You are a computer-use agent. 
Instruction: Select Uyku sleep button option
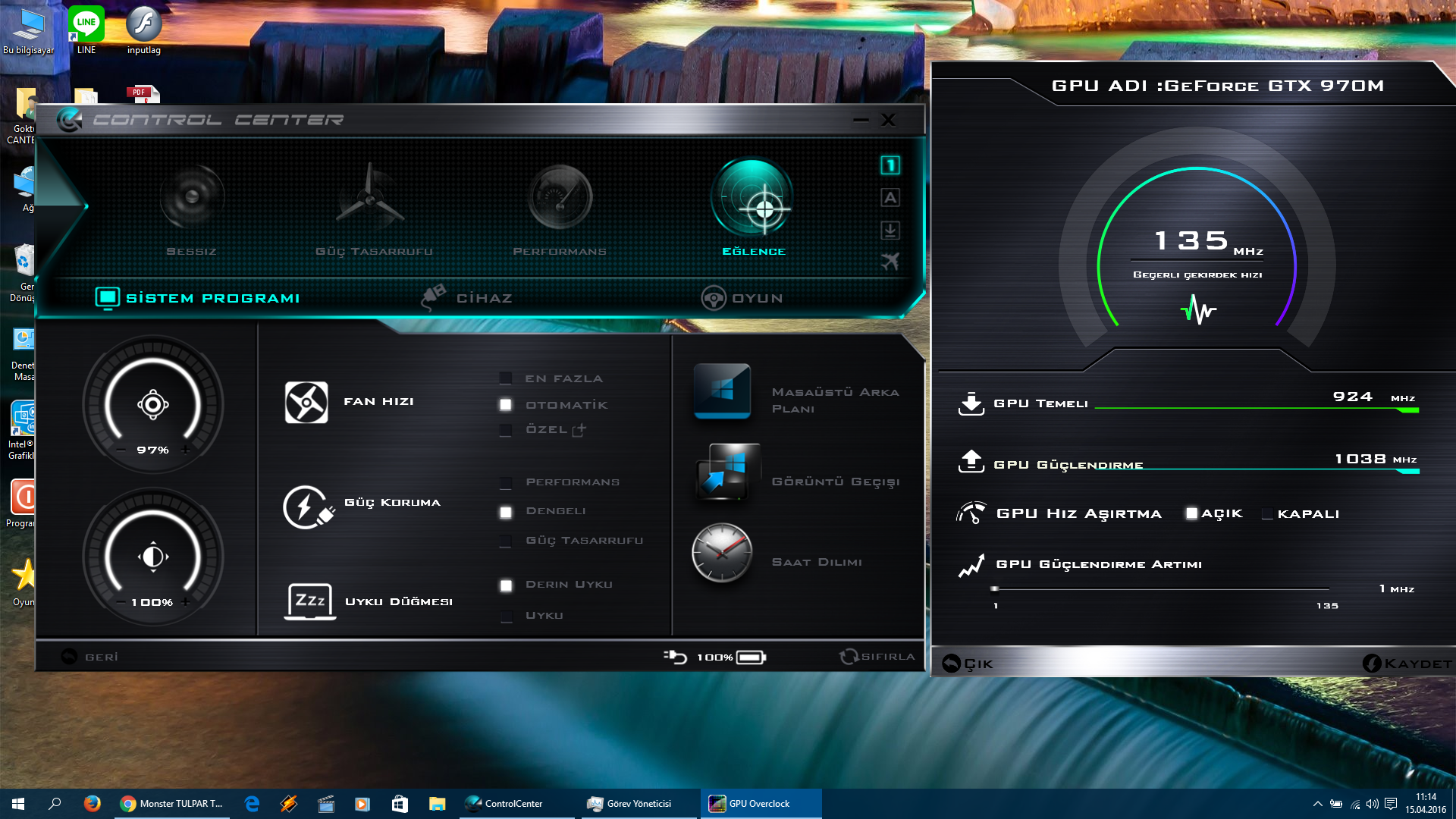[506, 616]
